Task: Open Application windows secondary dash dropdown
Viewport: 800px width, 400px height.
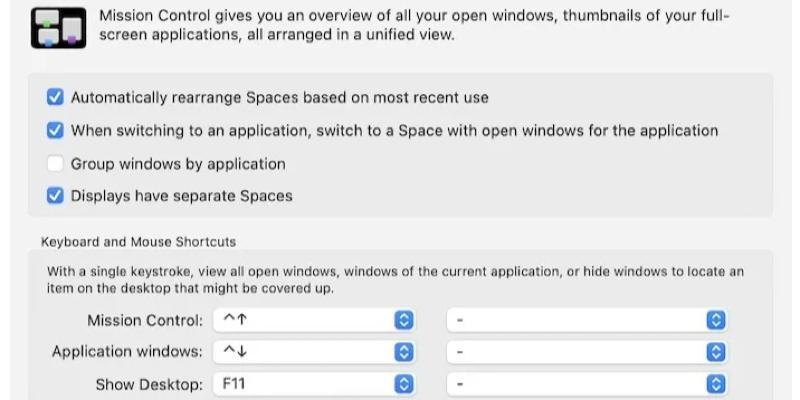Action: [587, 352]
